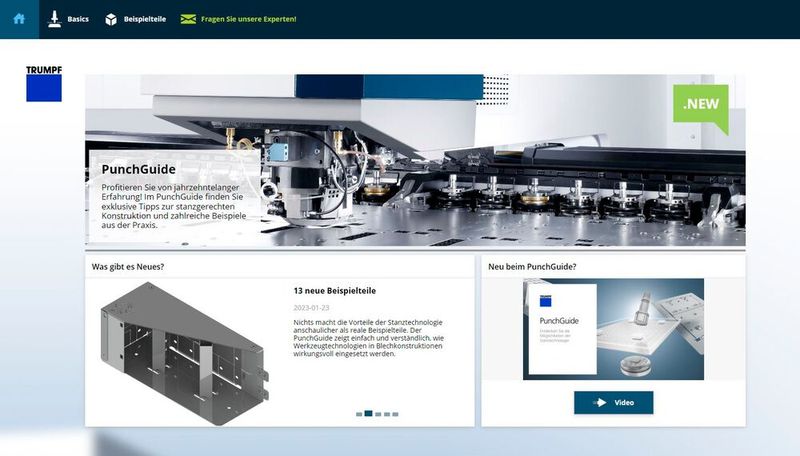Image resolution: width=800 pixels, height=456 pixels.
Task: Click the TRUMPF logo
Action: pos(44,84)
